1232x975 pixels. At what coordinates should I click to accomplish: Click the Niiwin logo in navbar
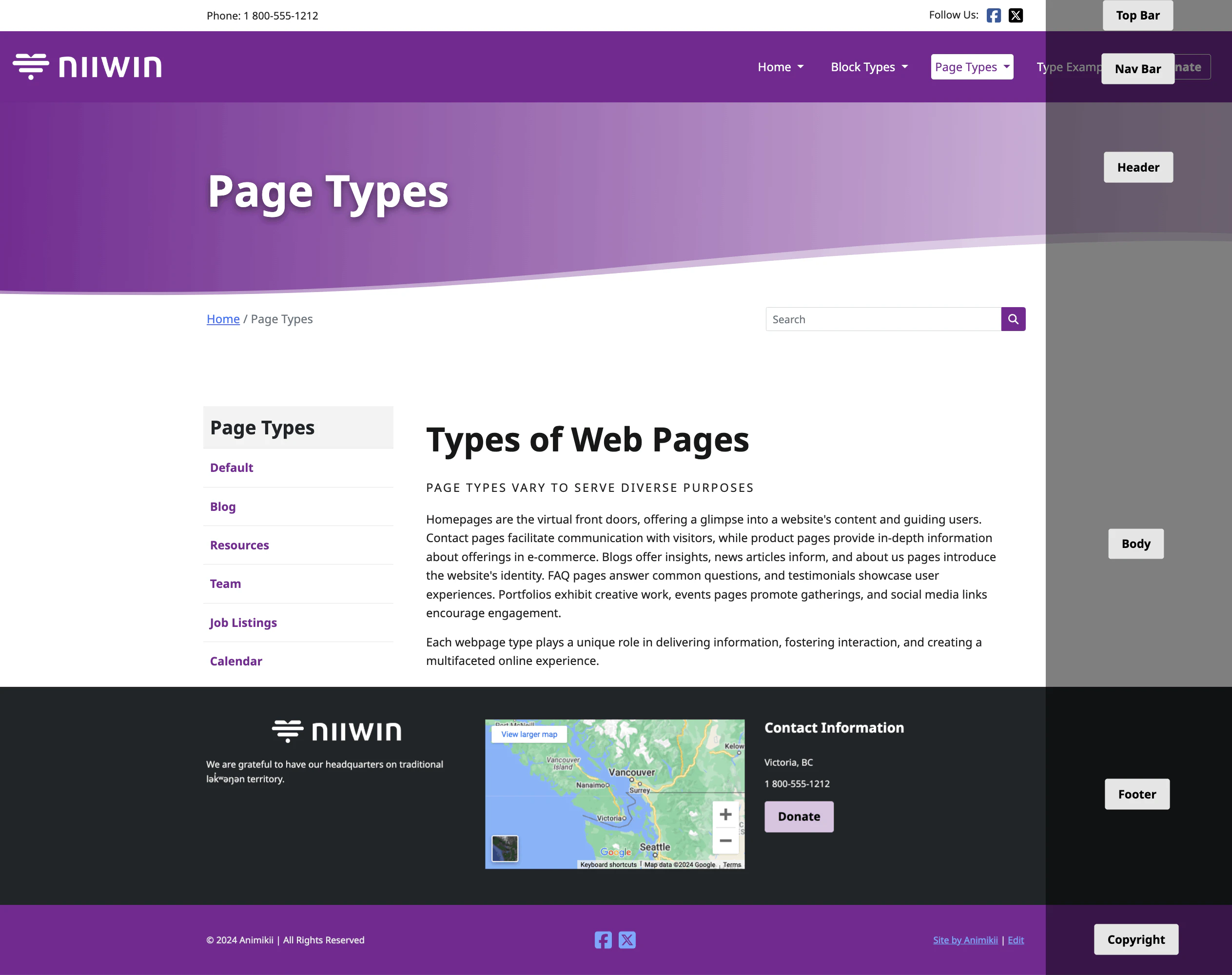87,67
